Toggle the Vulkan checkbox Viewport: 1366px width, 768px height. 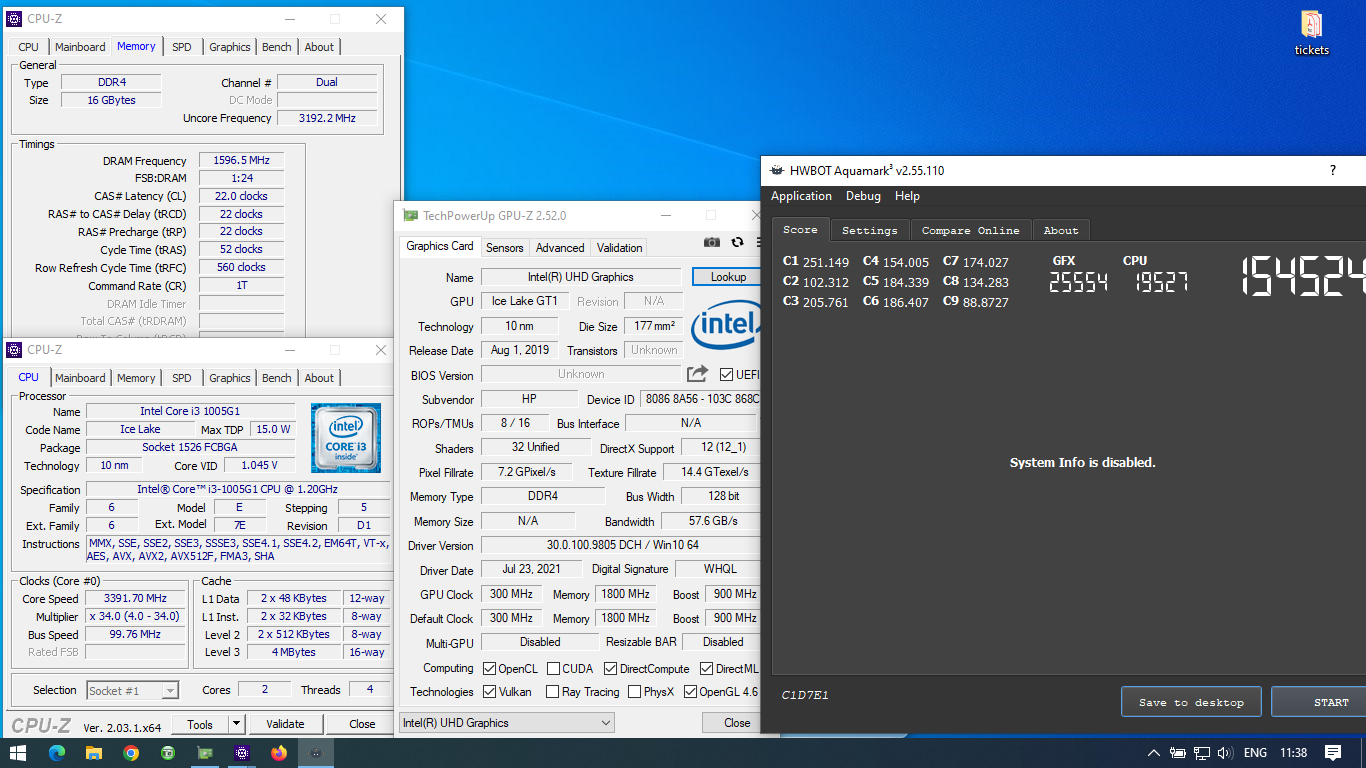pos(490,692)
